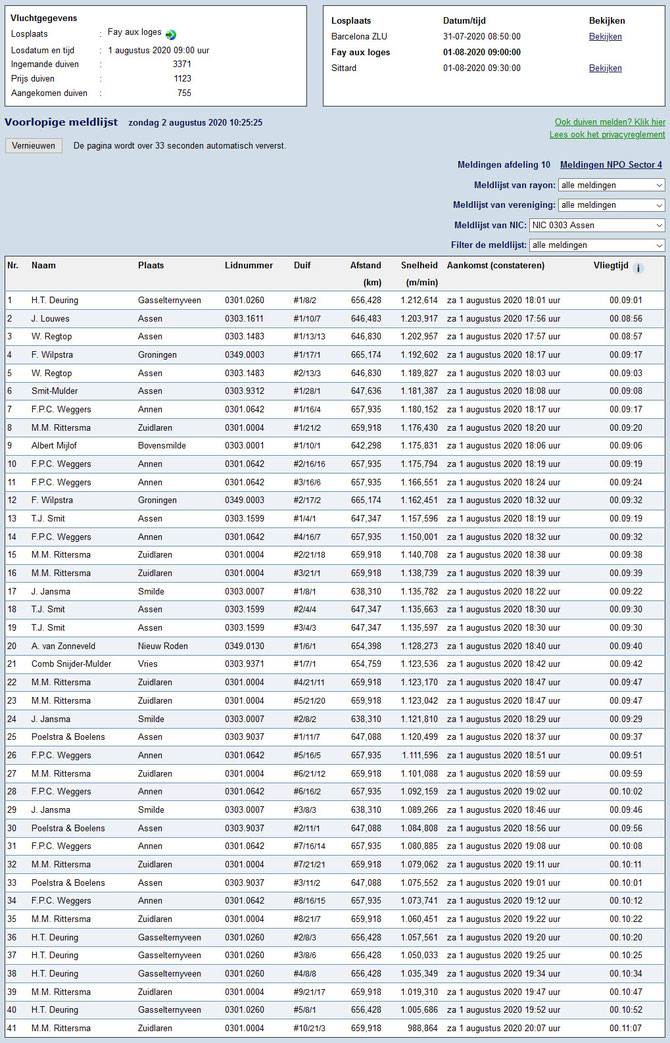Click the Naam column header
Image resolution: width=670 pixels, height=1043 pixels.
point(43,265)
